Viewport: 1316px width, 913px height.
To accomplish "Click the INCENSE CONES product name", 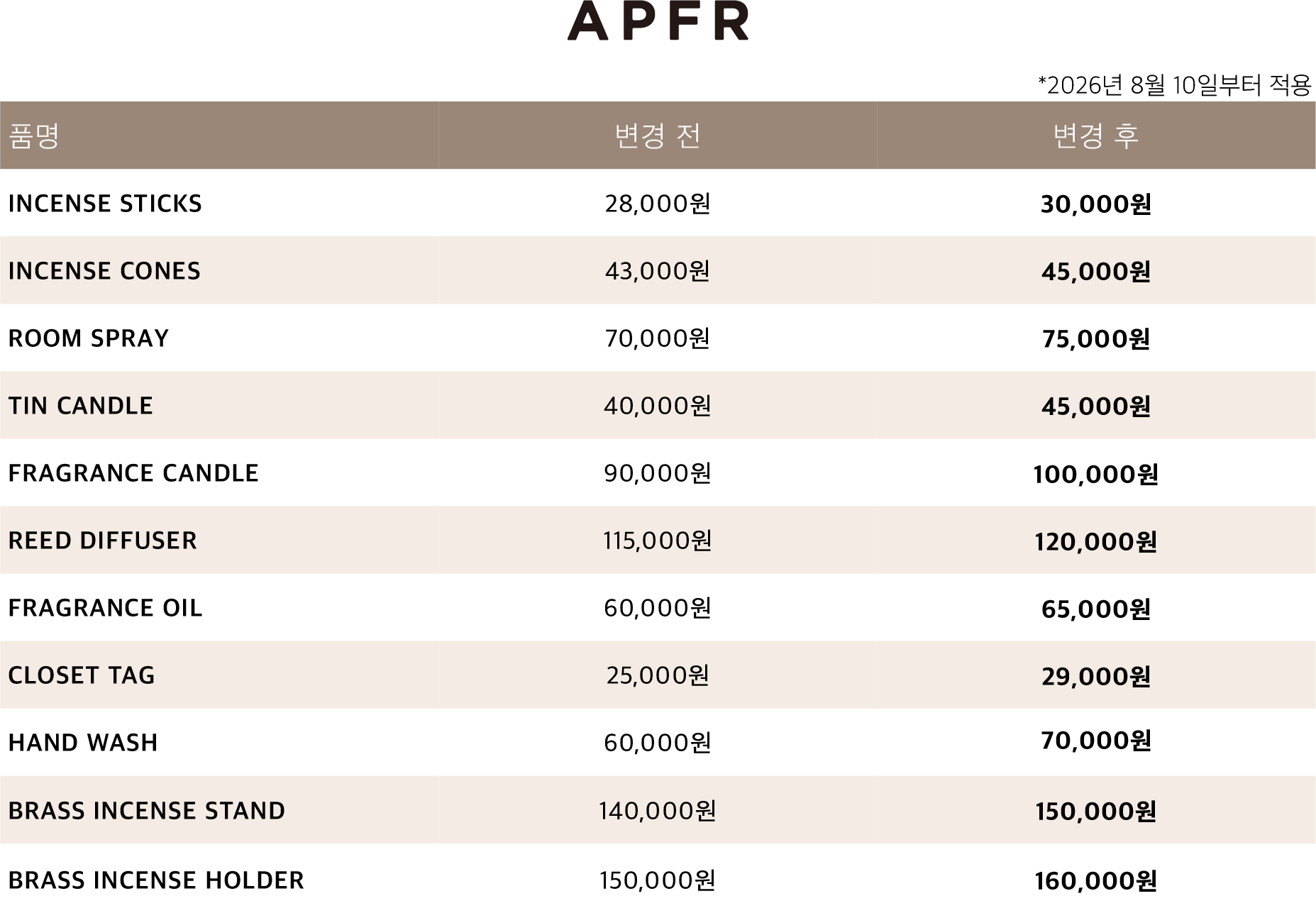I will coord(104,271).
